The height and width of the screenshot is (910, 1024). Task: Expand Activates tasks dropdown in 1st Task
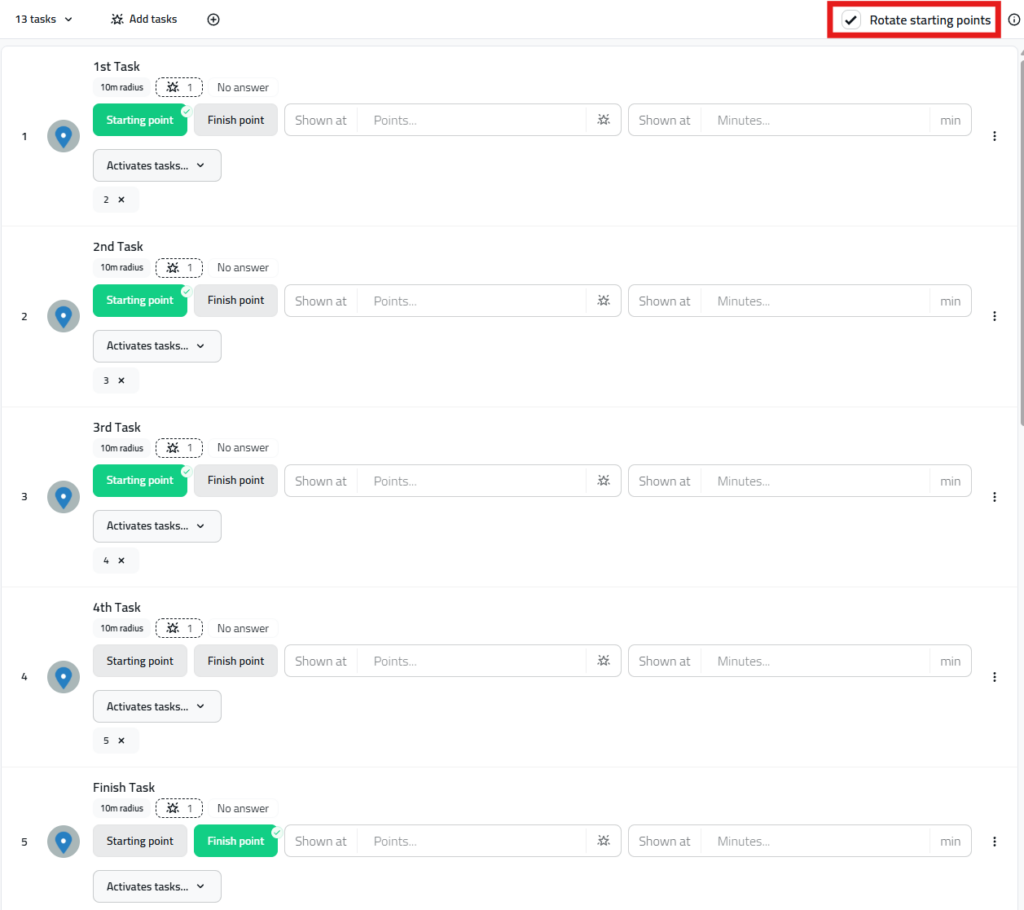pos(157,166)
